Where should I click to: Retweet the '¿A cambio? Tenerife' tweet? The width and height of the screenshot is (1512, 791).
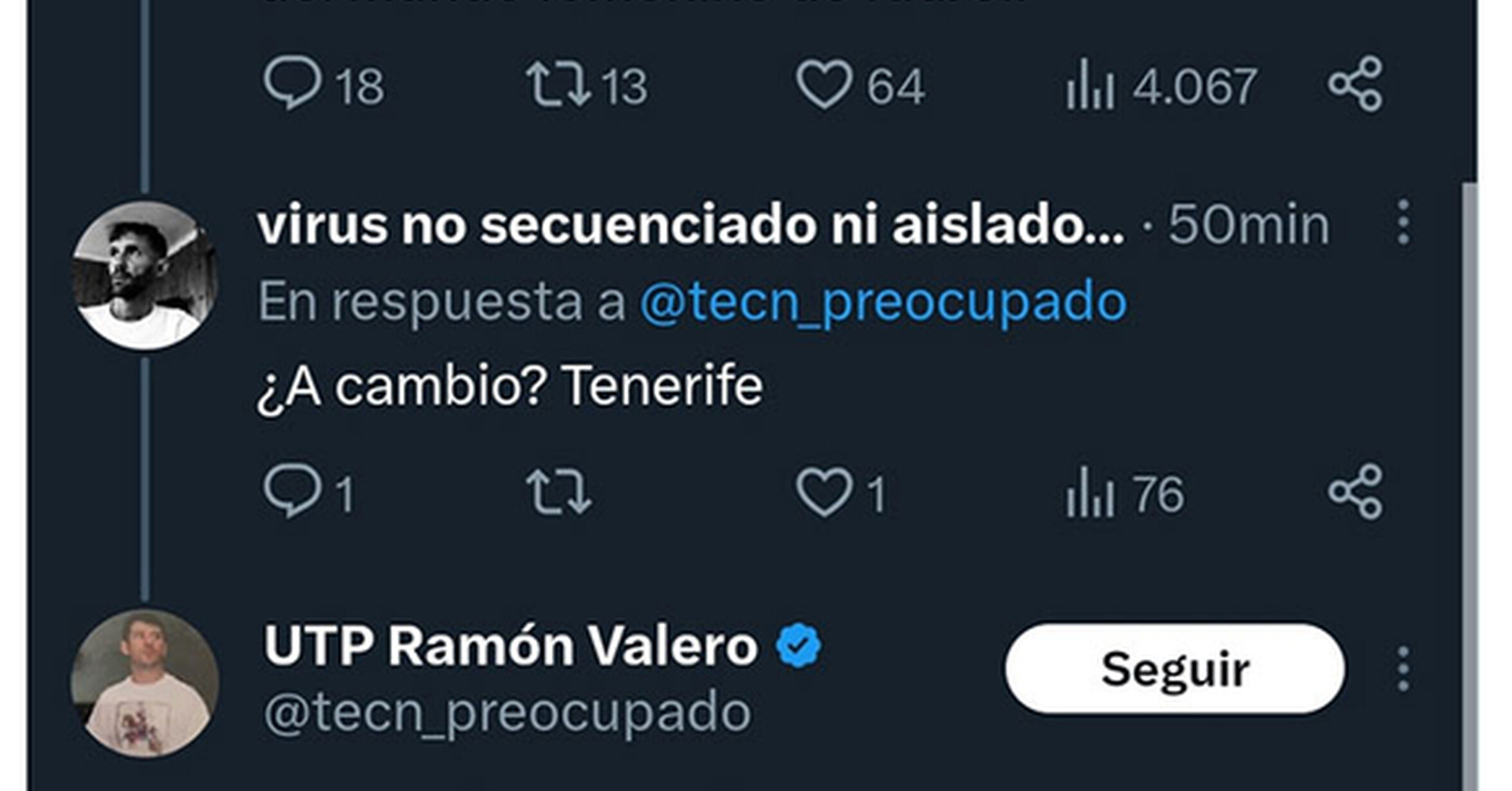click(x=557, y=492)
